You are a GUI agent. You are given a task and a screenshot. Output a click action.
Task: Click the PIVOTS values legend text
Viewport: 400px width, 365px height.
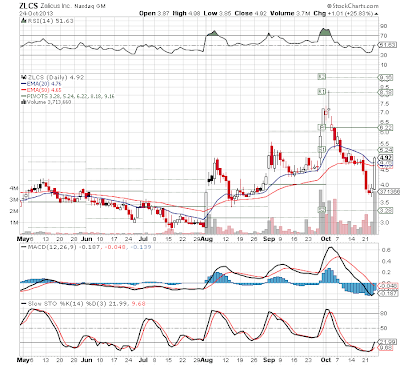pos(71,96)
